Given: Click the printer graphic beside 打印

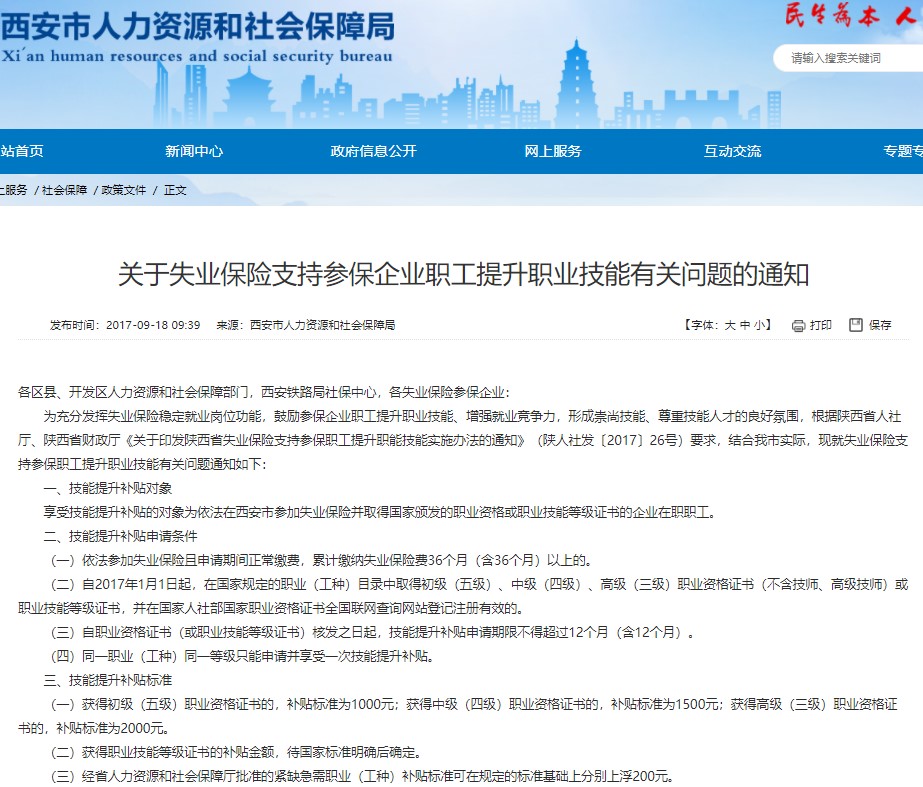Looking at the screenshot, I should tap(796, 324).
